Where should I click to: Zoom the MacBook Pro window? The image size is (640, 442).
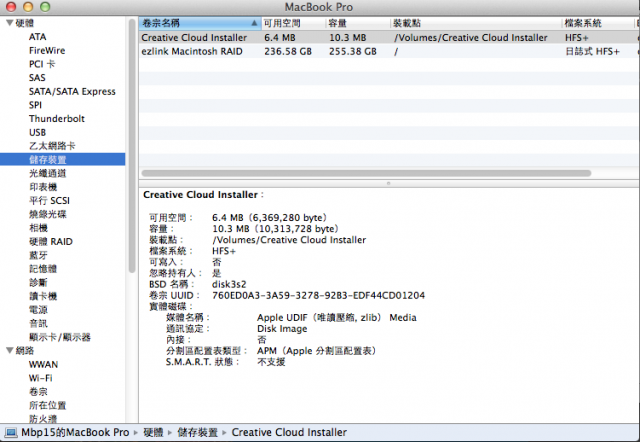45,7
